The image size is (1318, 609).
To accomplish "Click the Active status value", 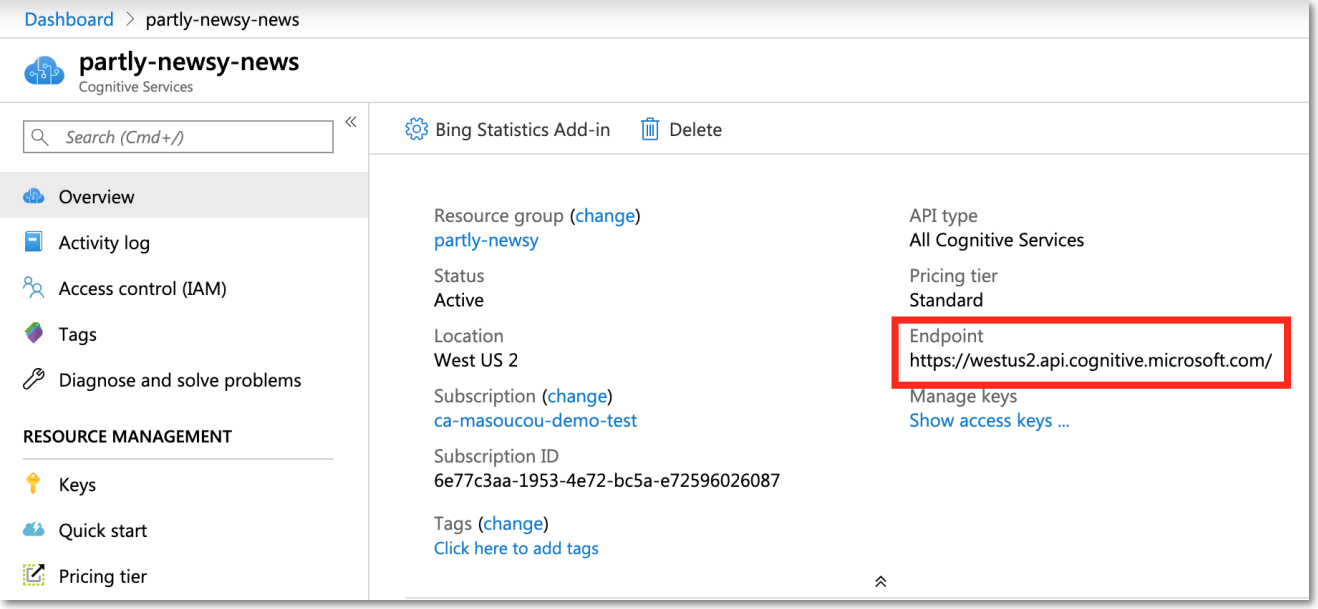I will point(459,300).
